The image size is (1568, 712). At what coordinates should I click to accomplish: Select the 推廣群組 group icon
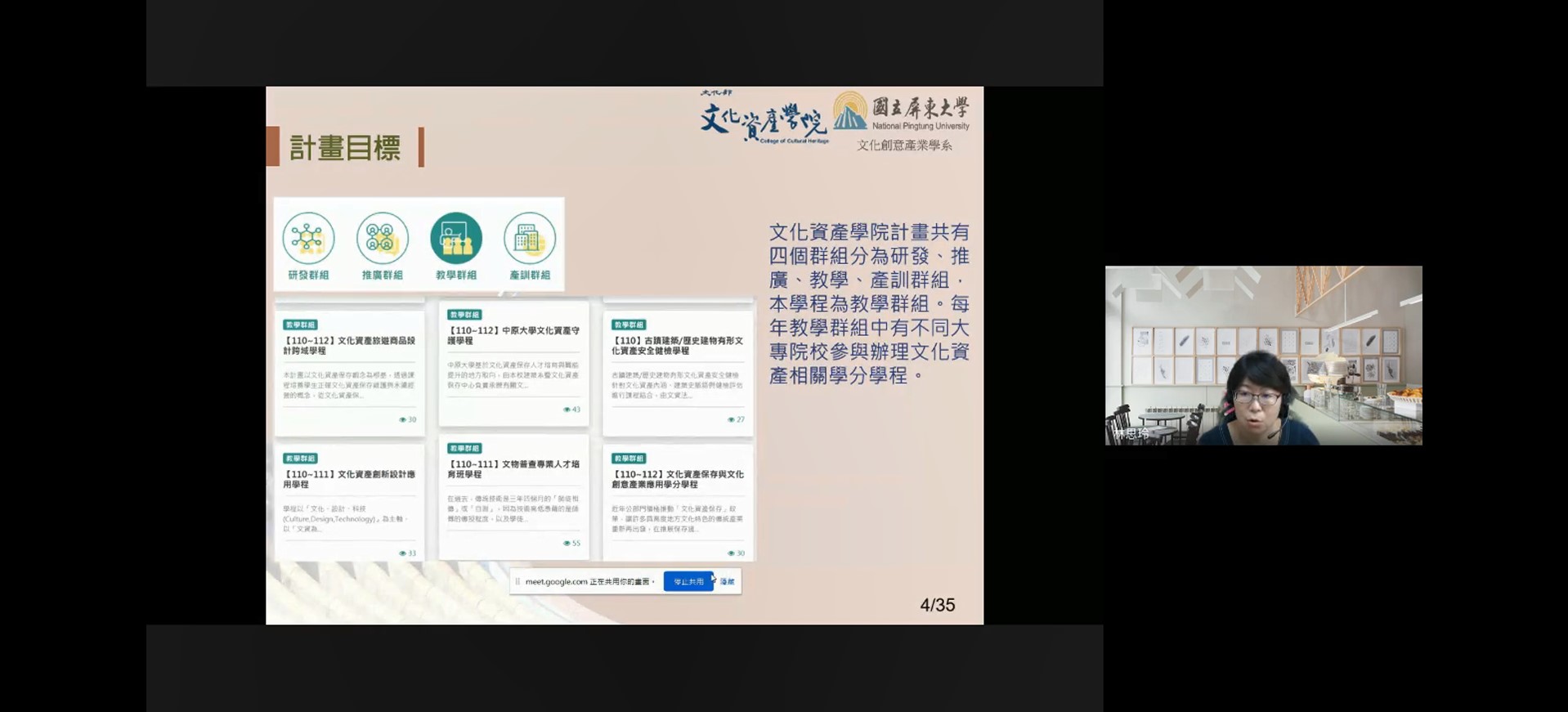(382, 239)
